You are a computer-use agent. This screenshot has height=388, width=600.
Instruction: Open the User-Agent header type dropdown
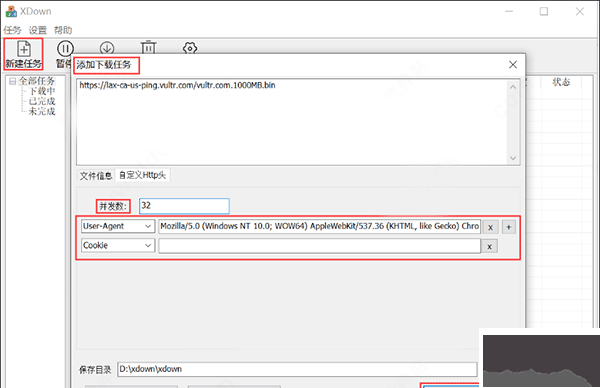tap(118, 226)
